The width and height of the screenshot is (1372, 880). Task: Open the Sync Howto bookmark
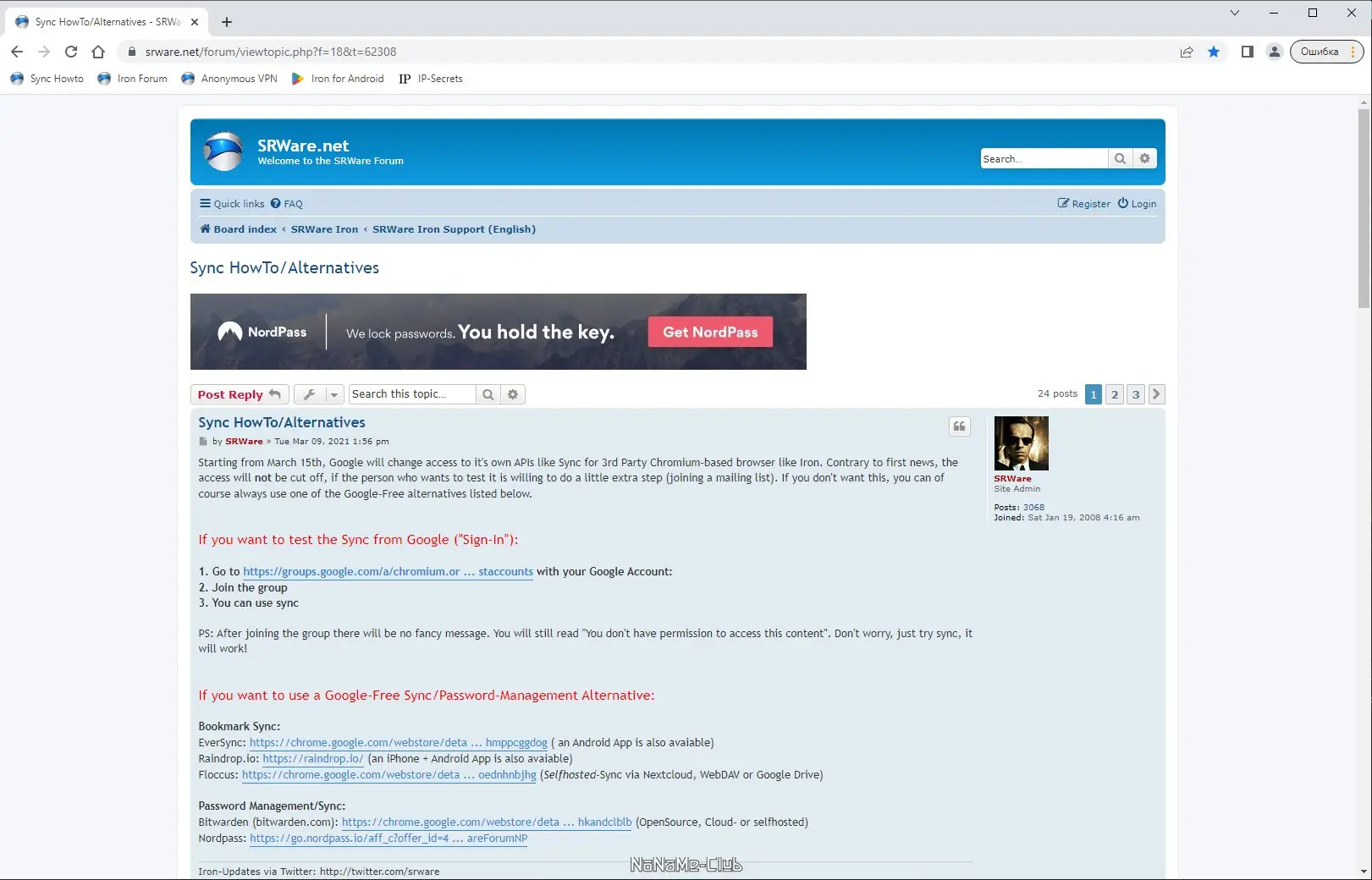click(47, 79)
